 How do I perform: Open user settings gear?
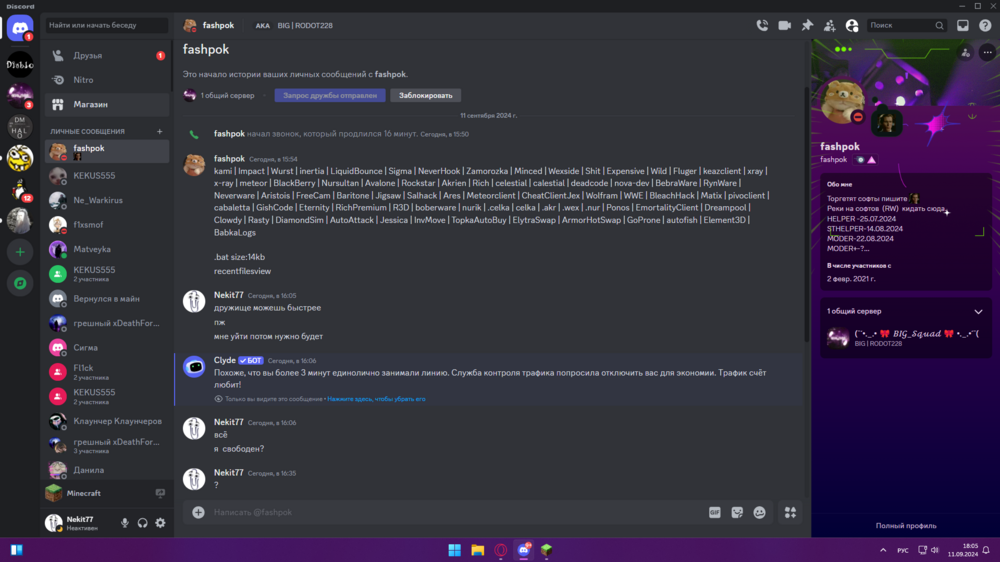161,523
